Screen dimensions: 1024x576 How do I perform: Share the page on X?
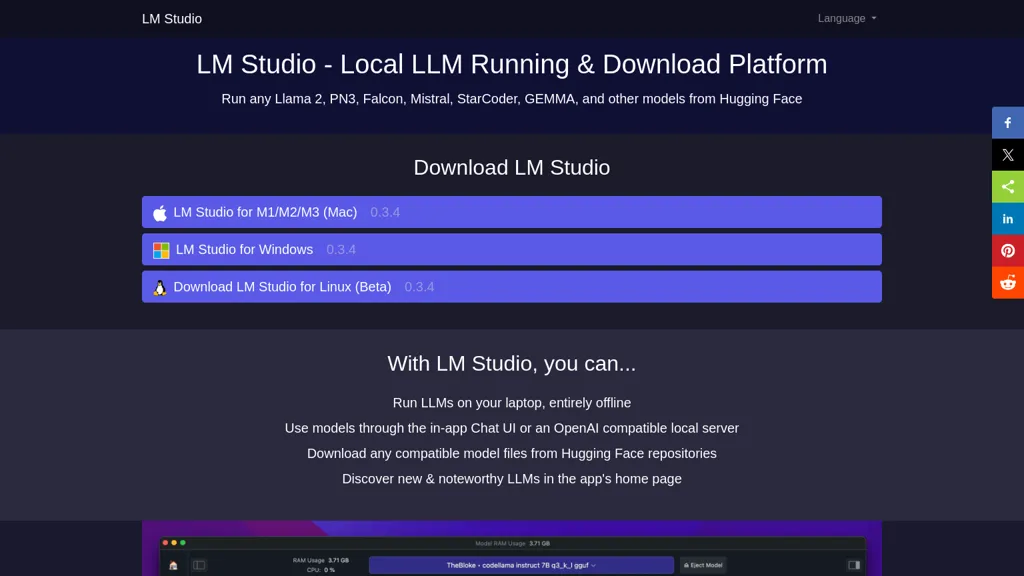[1007, 154]
